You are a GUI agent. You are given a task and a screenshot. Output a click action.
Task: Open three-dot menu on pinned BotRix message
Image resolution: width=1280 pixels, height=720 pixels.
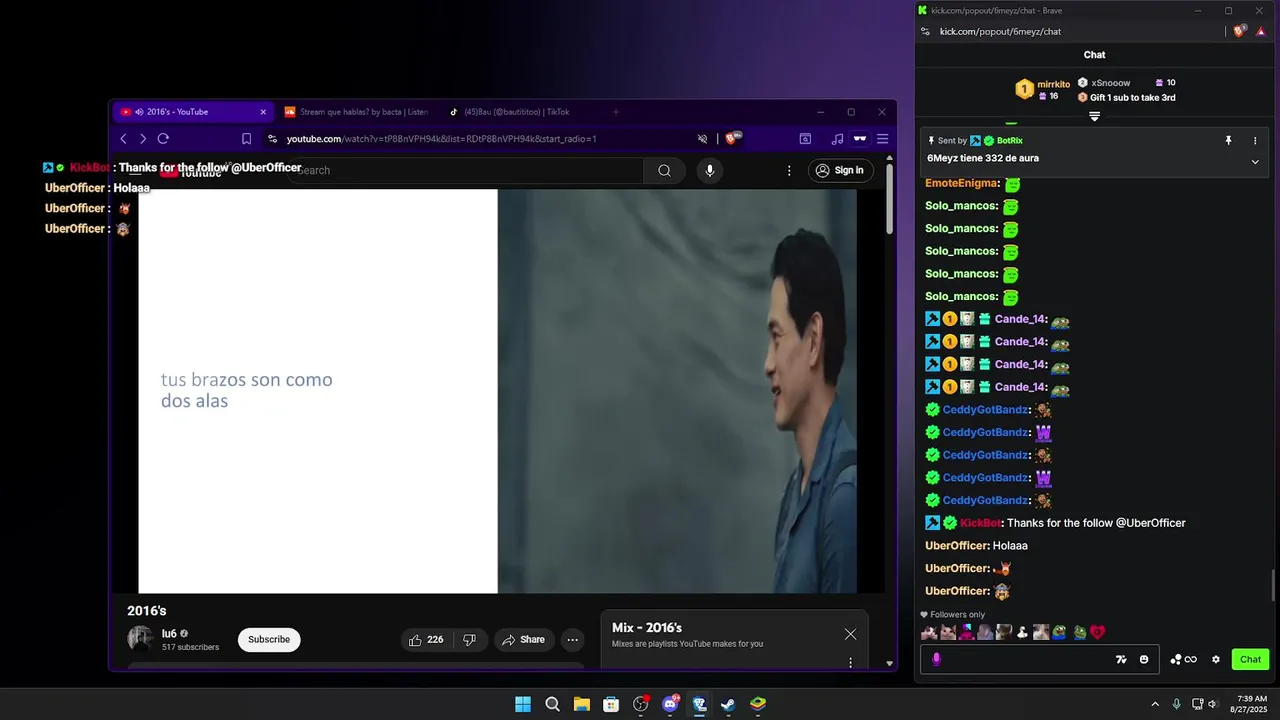click(1255, 141)
